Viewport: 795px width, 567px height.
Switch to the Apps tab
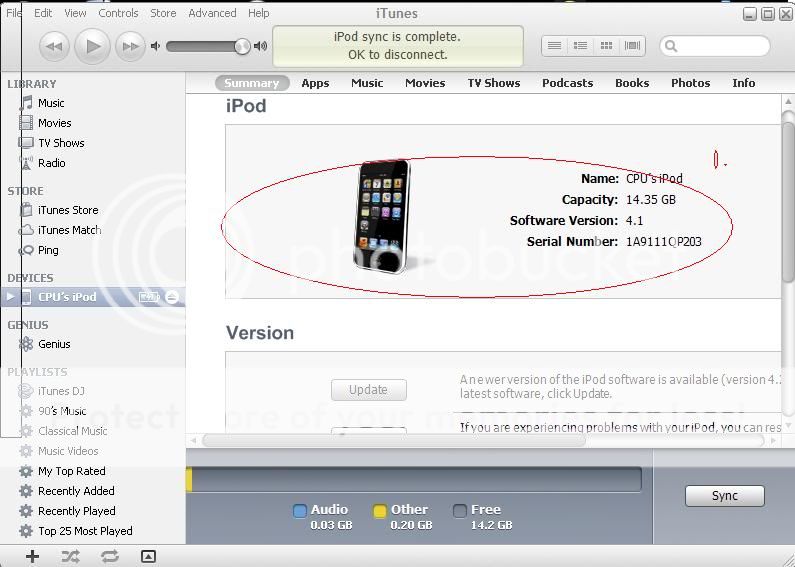click(x=315, y=83)
